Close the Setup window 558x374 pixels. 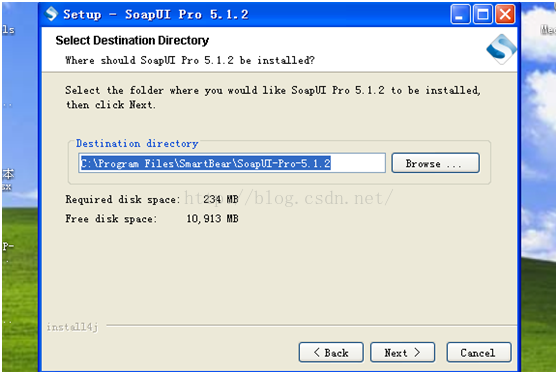[505, 15]
